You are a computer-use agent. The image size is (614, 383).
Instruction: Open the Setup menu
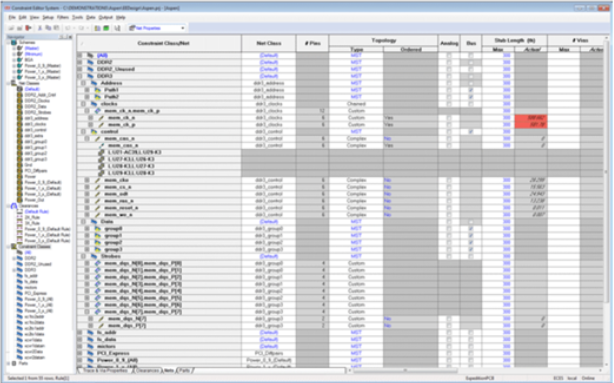coord(48,17)
